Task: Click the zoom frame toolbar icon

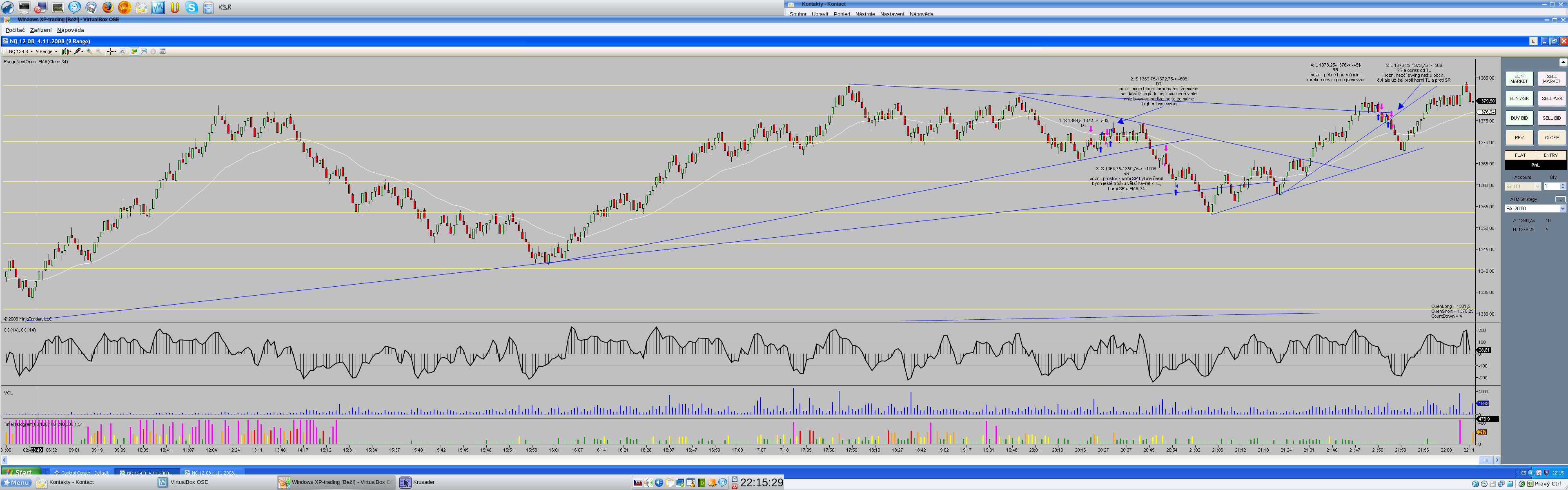Action: [122, 52]
